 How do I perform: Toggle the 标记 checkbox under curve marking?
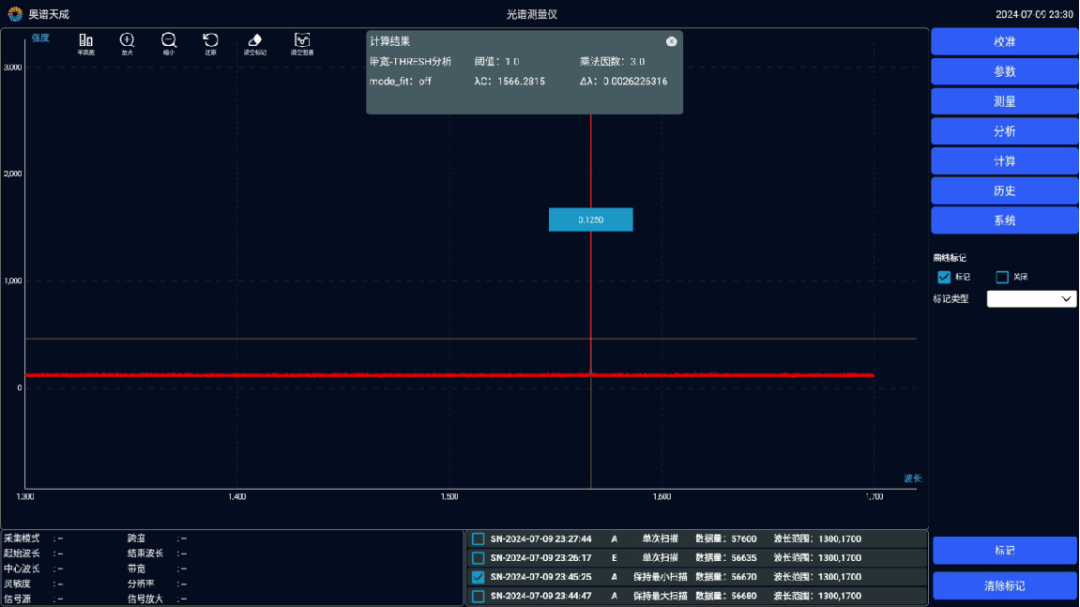944,277
